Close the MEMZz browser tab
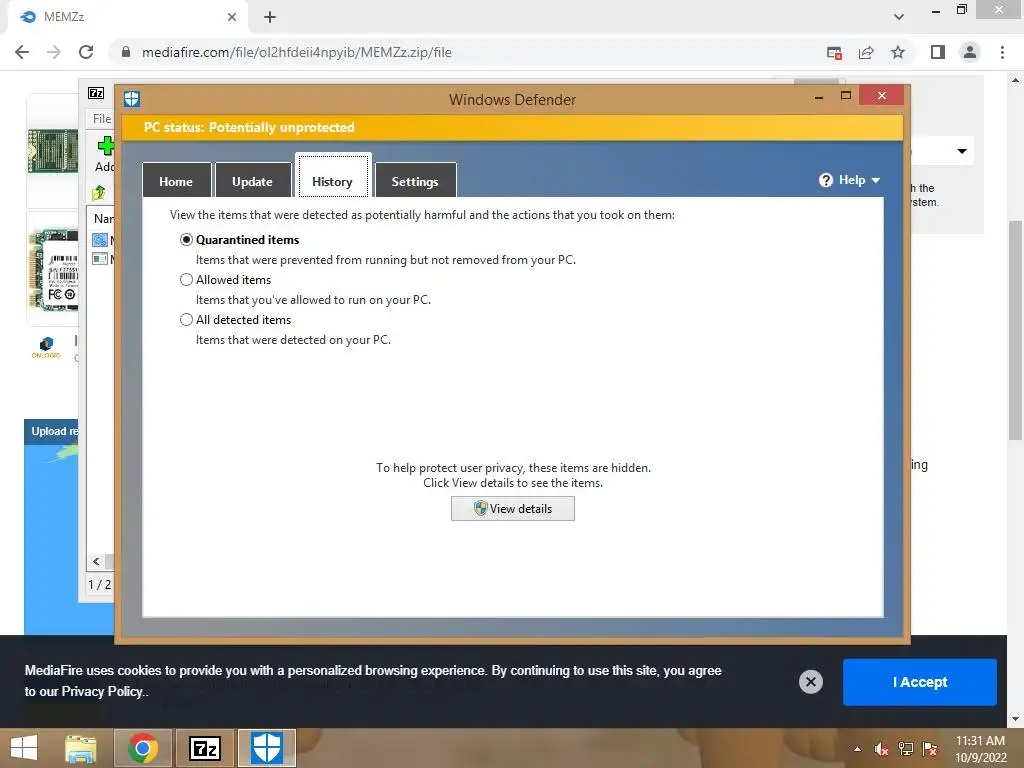Image resolution: width=1024 pixels, height=768 pixels. click(232, 17)
